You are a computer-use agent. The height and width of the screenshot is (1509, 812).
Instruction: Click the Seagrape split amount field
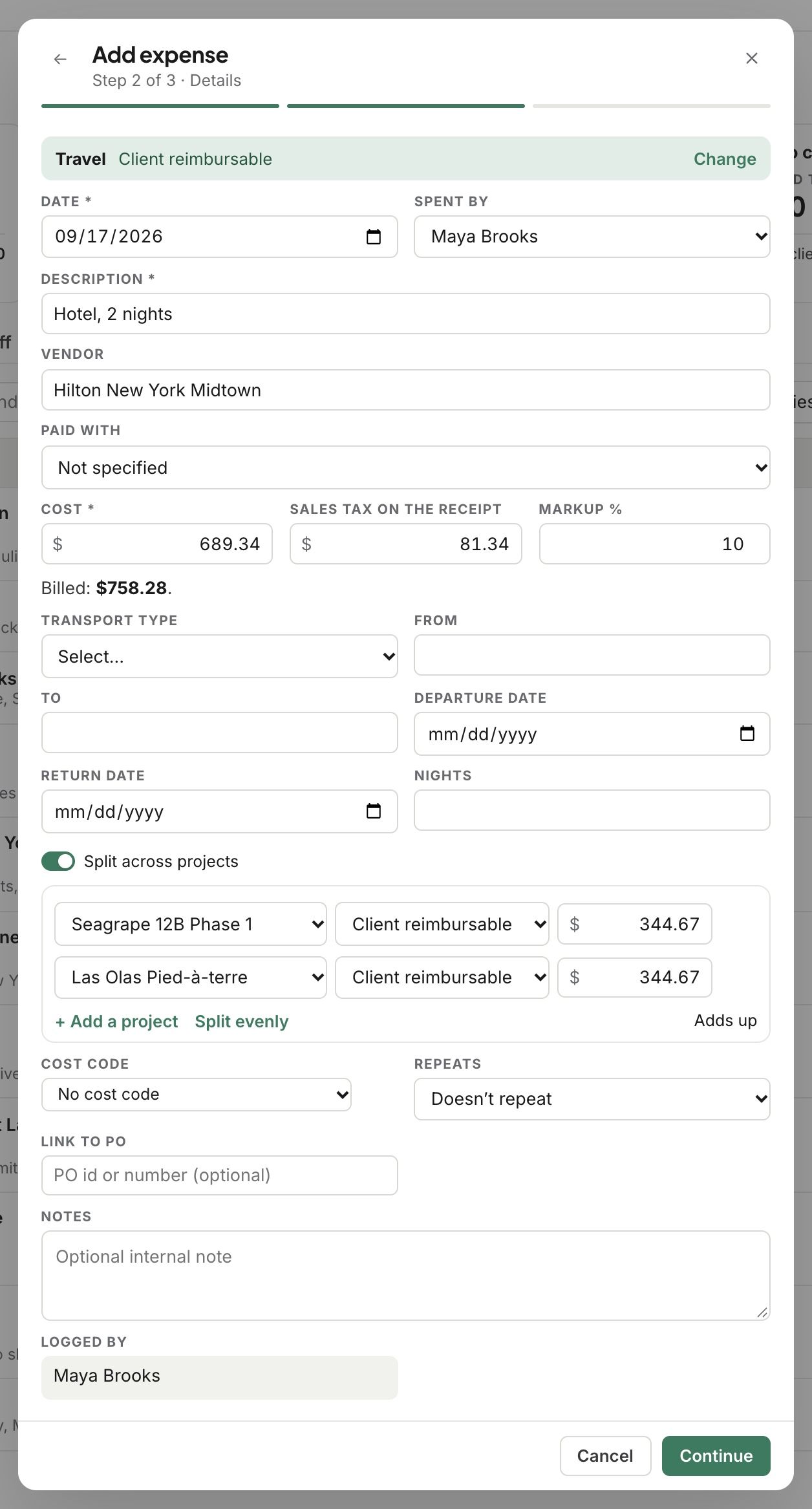pyautogui.click(x=634, y=924)
